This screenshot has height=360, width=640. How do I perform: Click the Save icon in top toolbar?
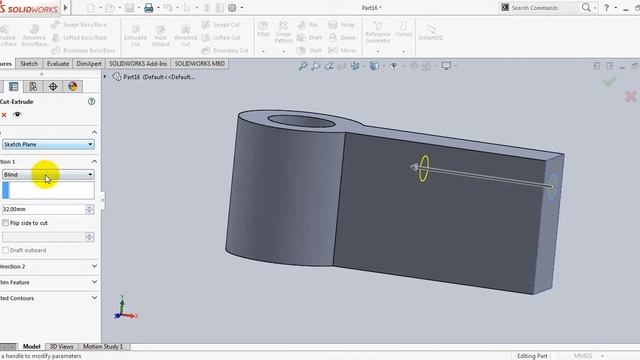pos(129,8)
